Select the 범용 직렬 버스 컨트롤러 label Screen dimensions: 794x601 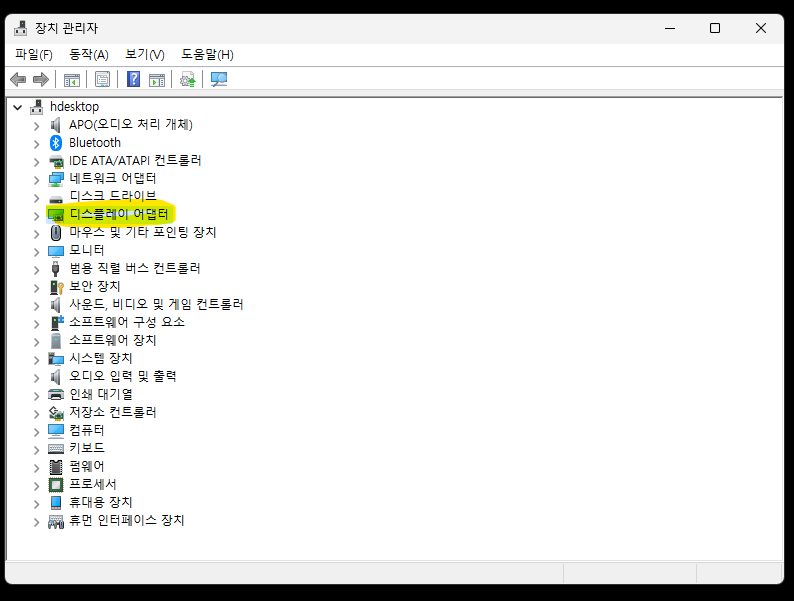[135, 268]
